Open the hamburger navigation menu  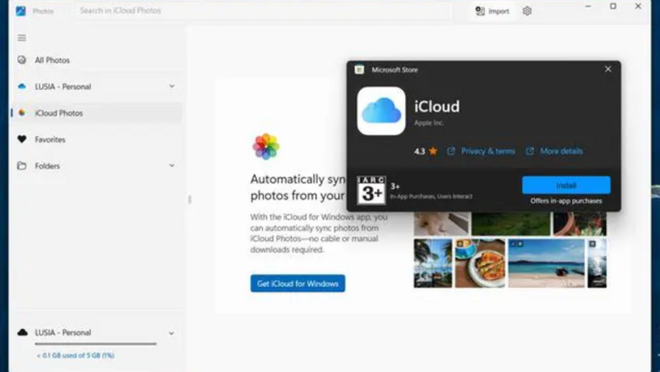click(x=22, y=38)
